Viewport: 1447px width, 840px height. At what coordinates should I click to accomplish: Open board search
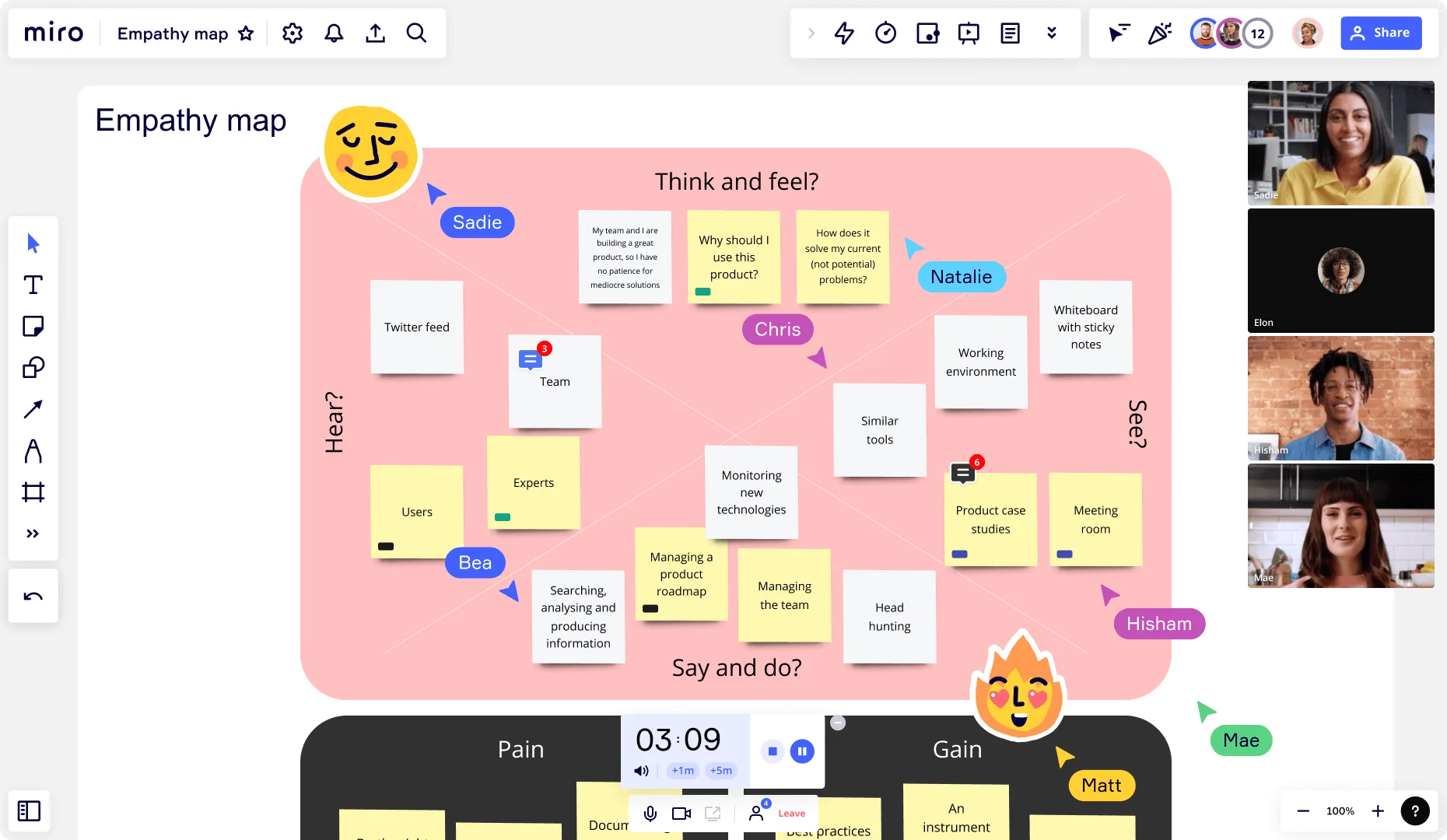point(417,33)
